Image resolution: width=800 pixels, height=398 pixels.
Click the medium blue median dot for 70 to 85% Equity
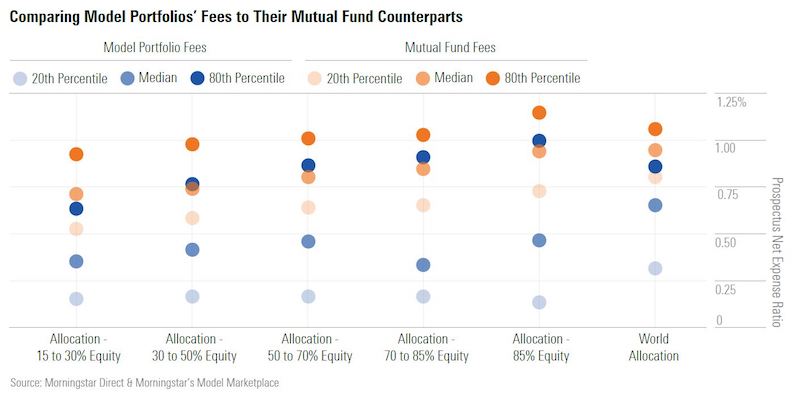pyautogui.click(x=423, y=265)
